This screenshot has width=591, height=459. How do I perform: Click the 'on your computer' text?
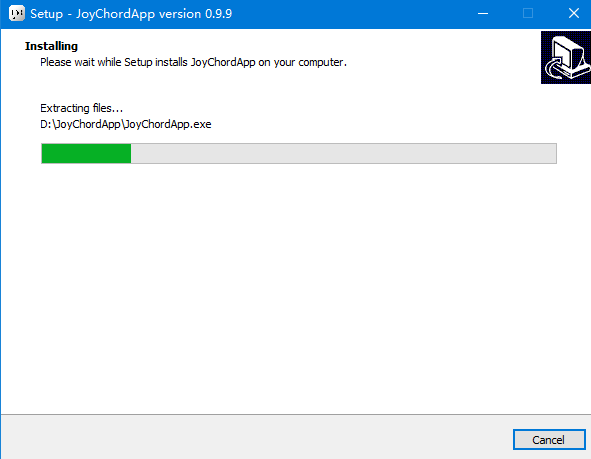[302, 62]
